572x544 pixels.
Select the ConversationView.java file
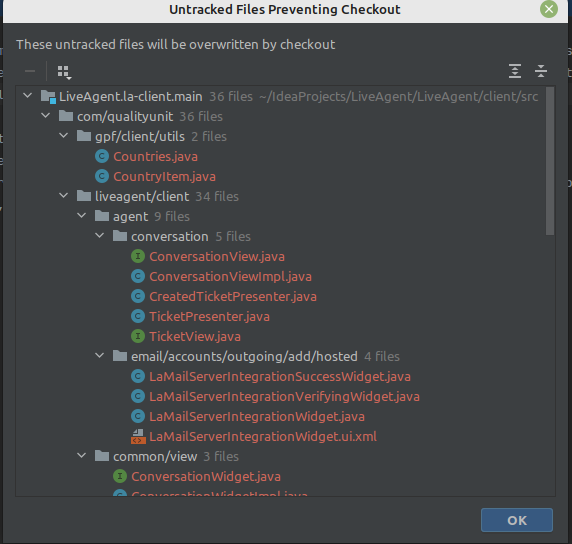point(217,256)
